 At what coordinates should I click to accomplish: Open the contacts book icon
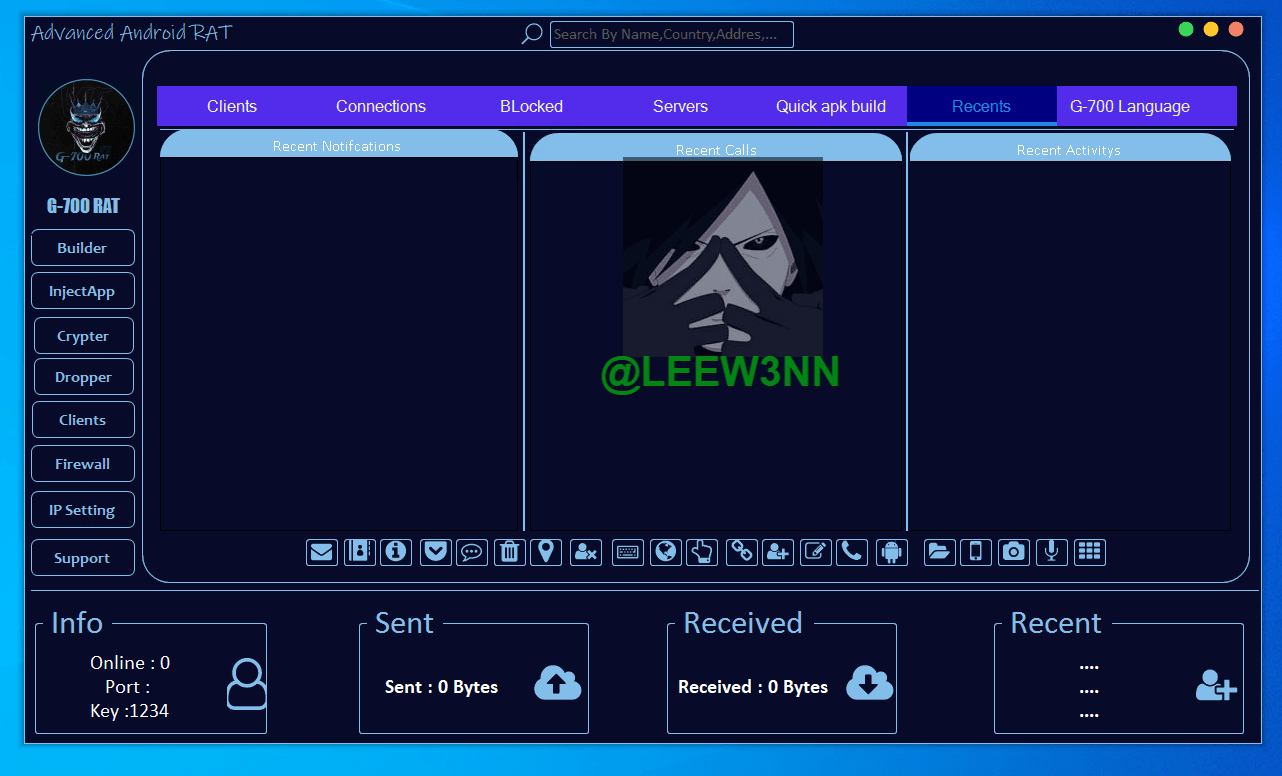click(359, 552)
